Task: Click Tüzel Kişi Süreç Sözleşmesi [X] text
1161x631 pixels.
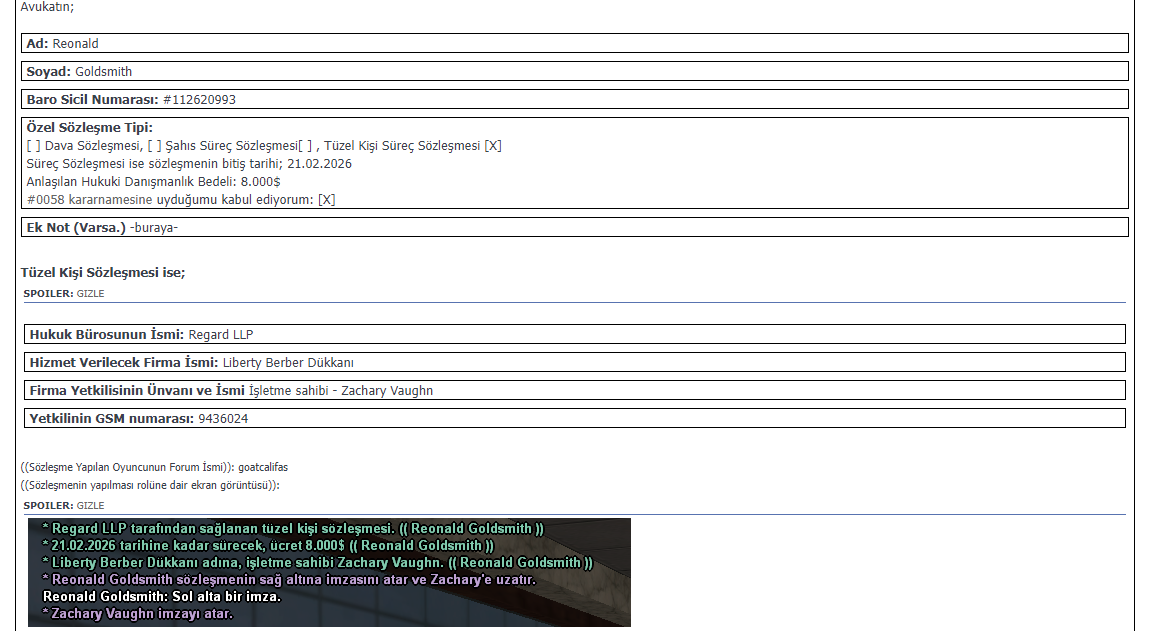Action: click(x=412, y=146)
